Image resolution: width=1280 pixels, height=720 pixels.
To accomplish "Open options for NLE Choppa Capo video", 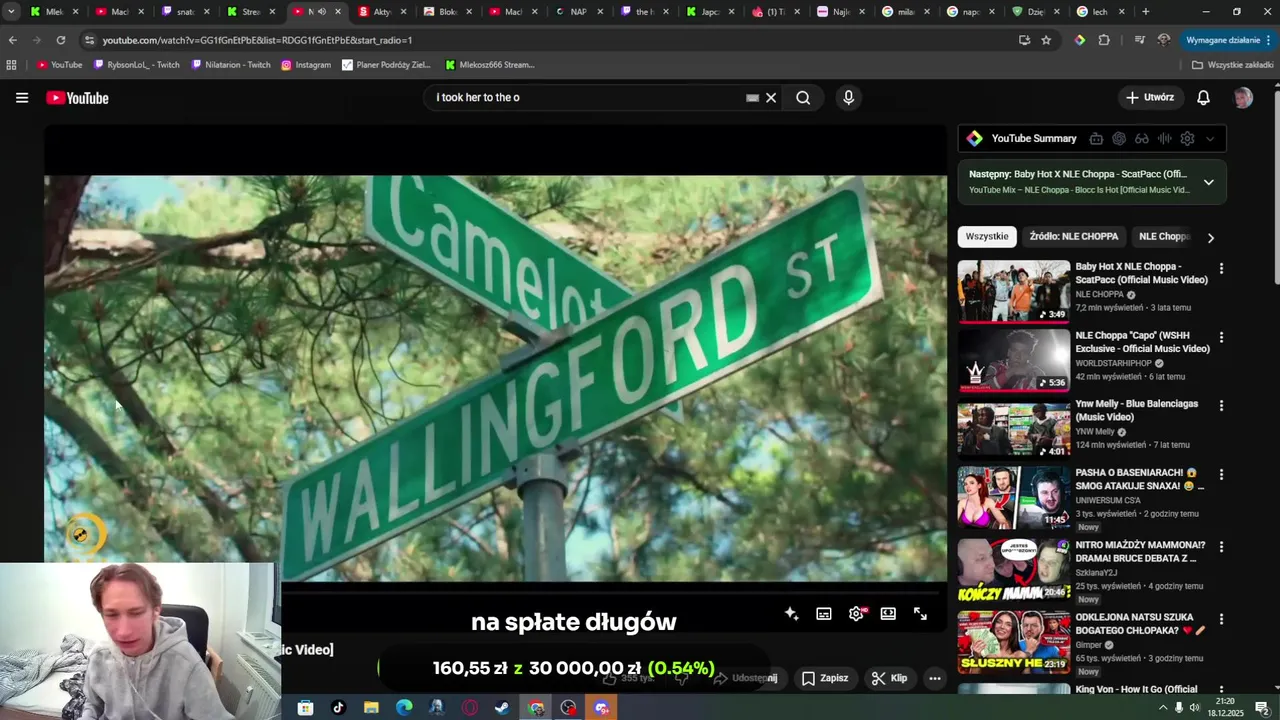I will click(x=1221, y=338).
